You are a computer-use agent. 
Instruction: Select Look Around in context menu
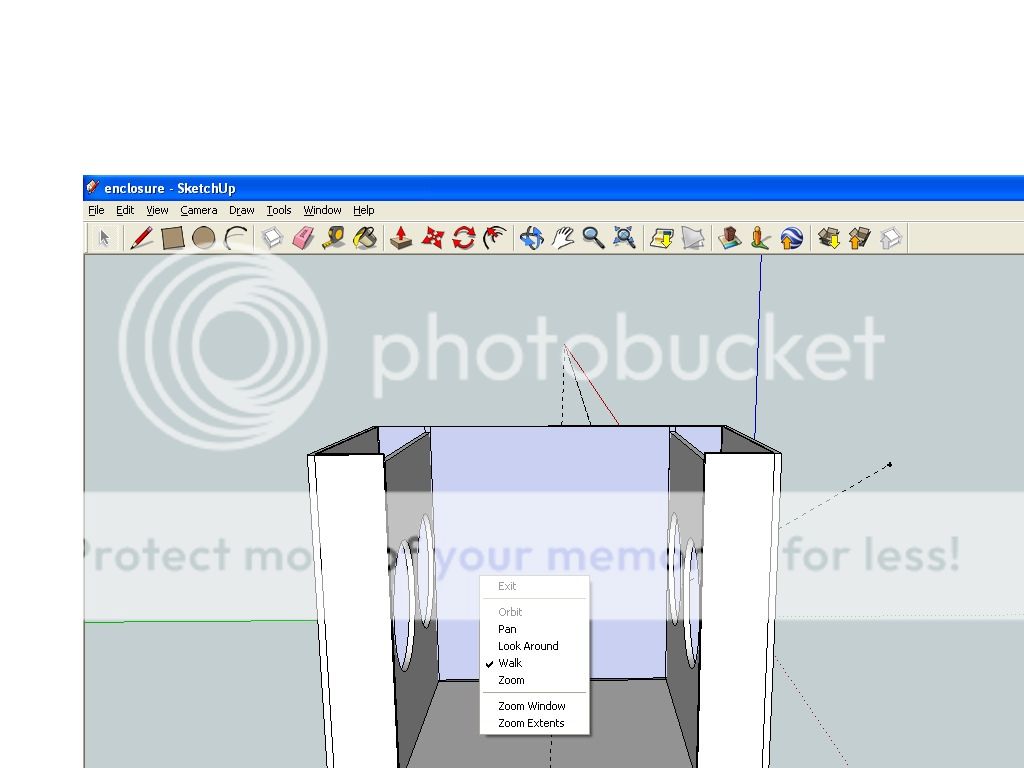point(528,646)
